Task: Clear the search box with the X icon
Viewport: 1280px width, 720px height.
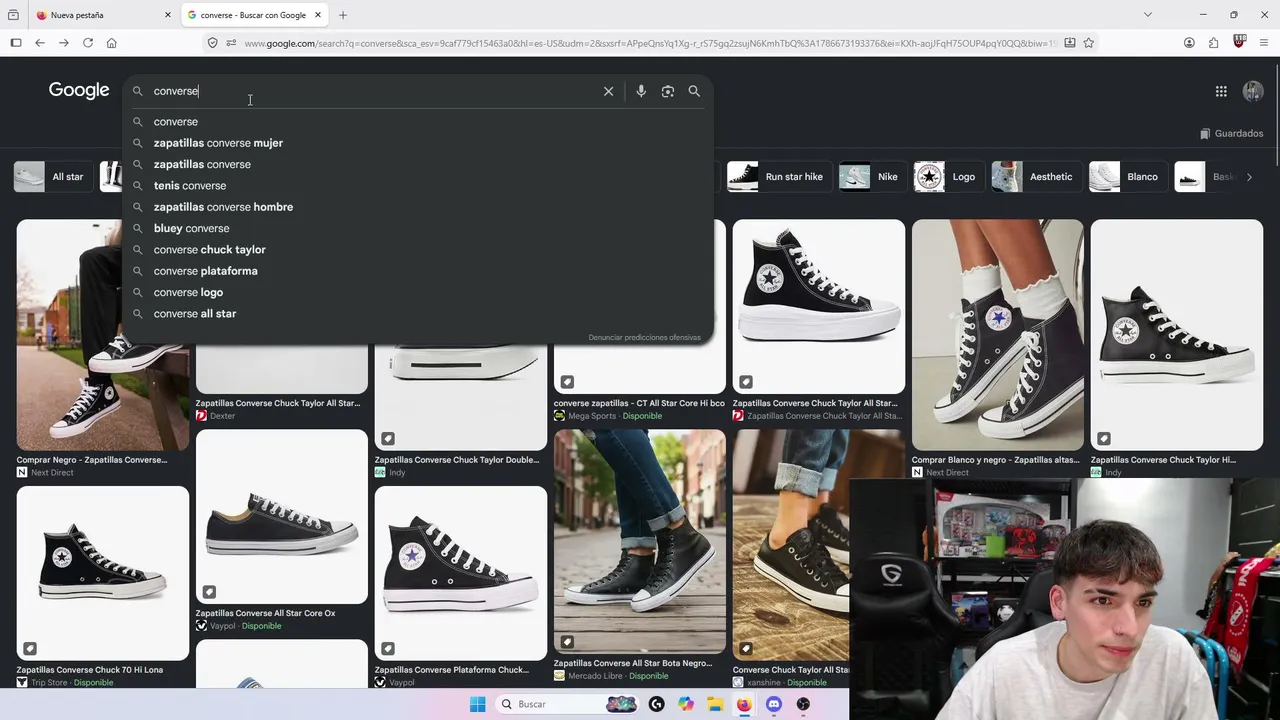Action: (x=608, y=91)
